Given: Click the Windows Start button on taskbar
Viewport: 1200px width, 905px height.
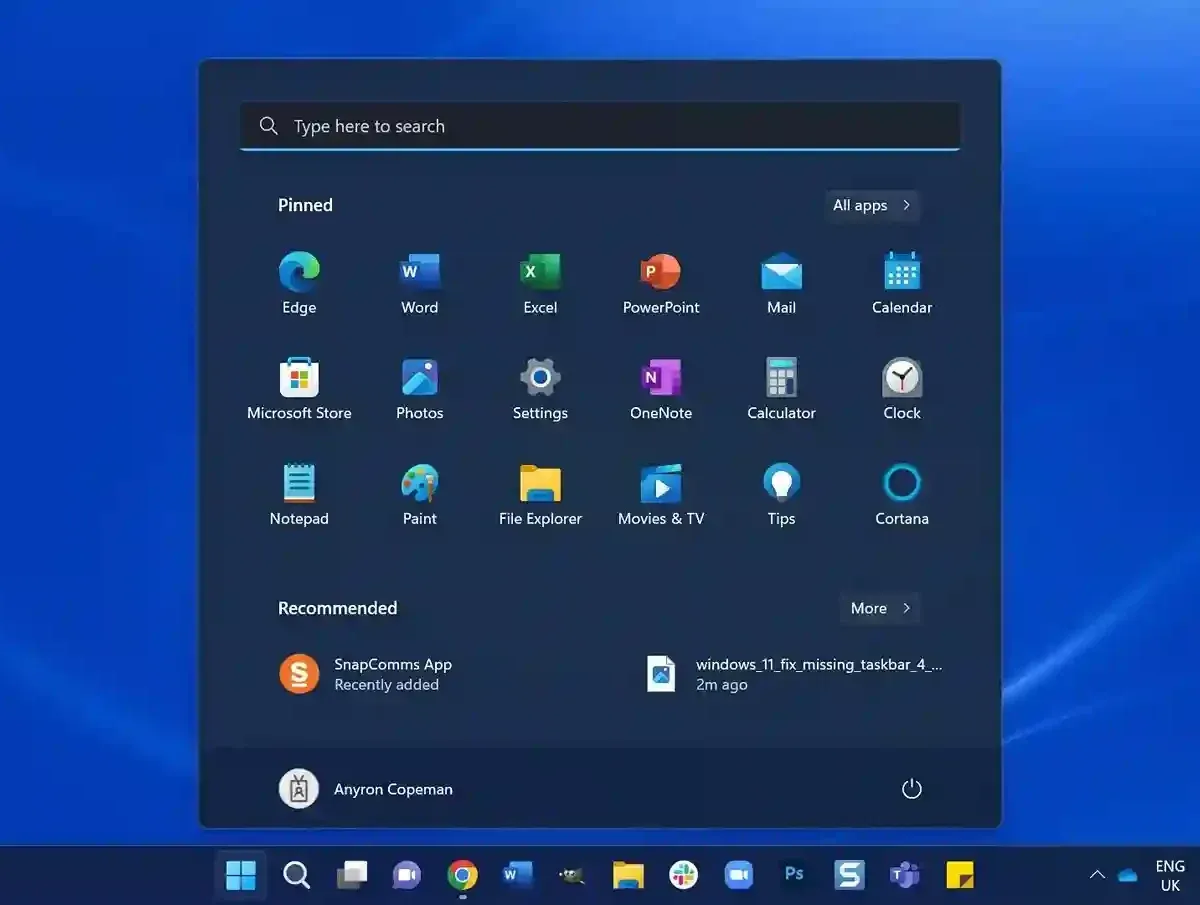Looking at the screenshot, I should pos(241,876).
